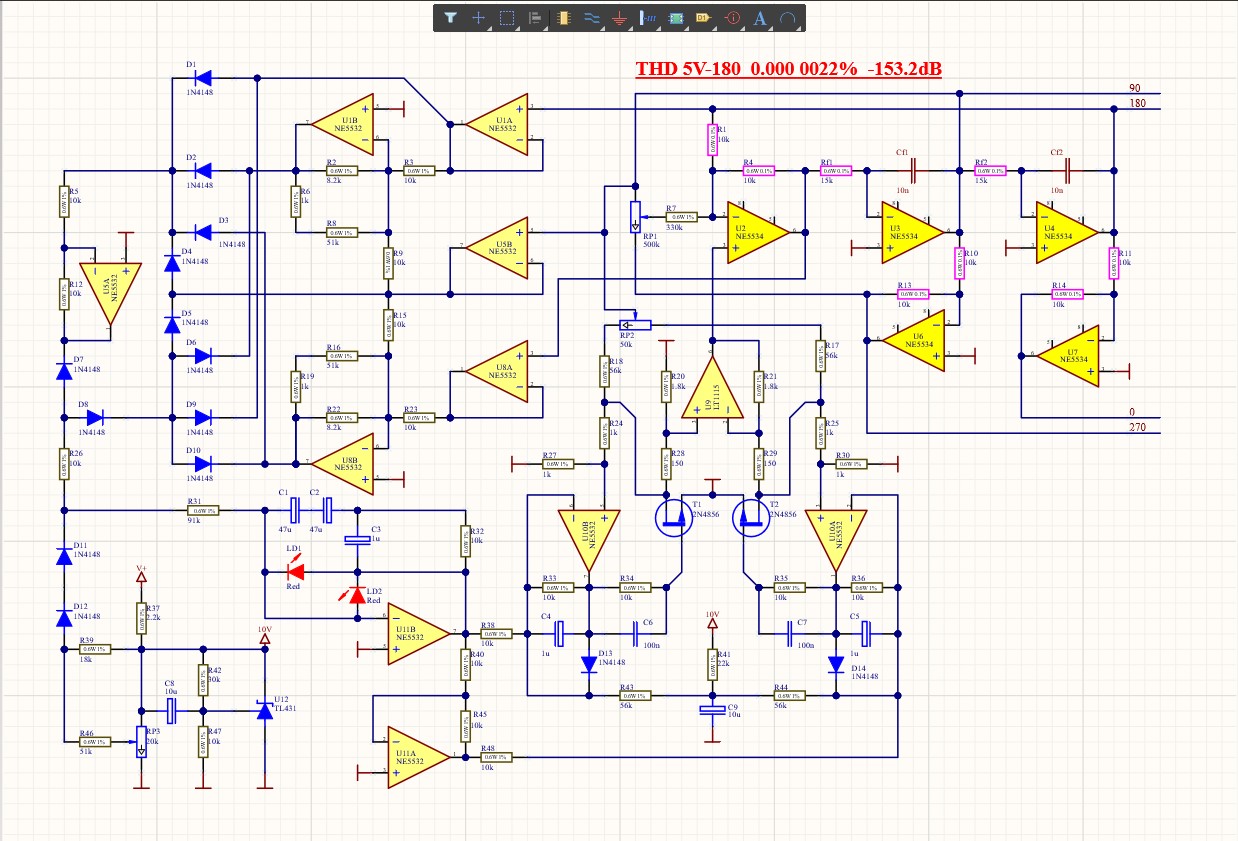Select capacitor C8 10u

[x=172, y=711]
